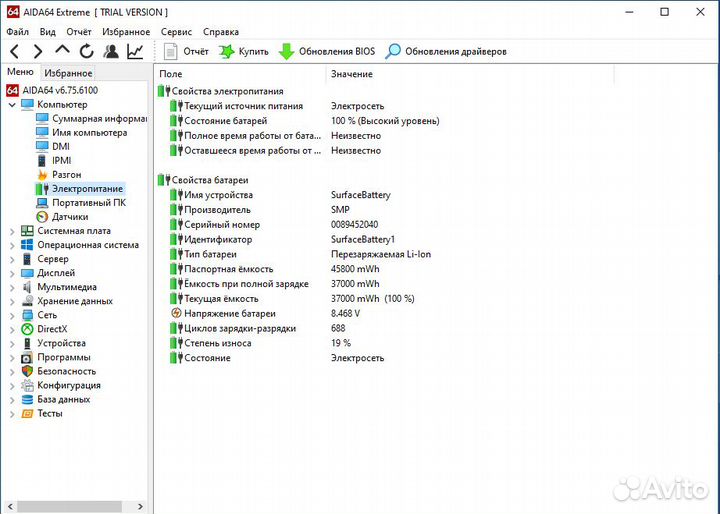The height and width of the screenshot is (514, 720).
Task: Expand the Программы tree node
Action: tap(12, 357)
